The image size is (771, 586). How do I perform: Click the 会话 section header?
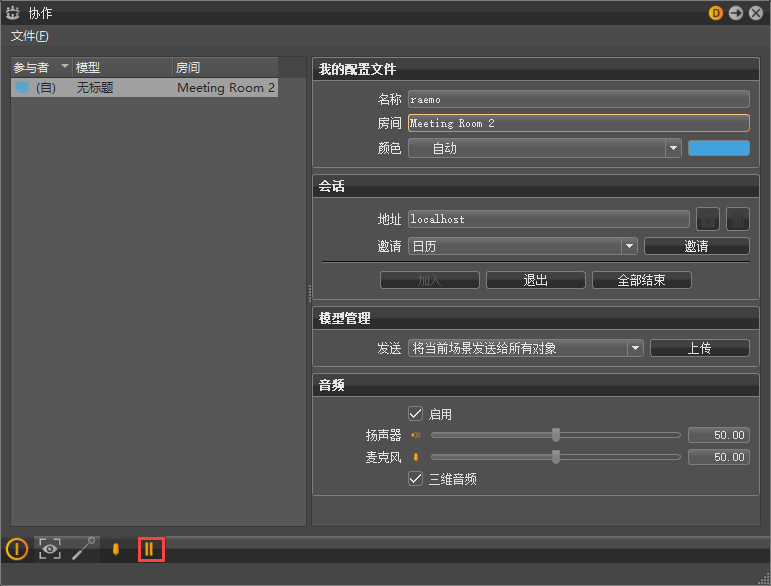536,186
